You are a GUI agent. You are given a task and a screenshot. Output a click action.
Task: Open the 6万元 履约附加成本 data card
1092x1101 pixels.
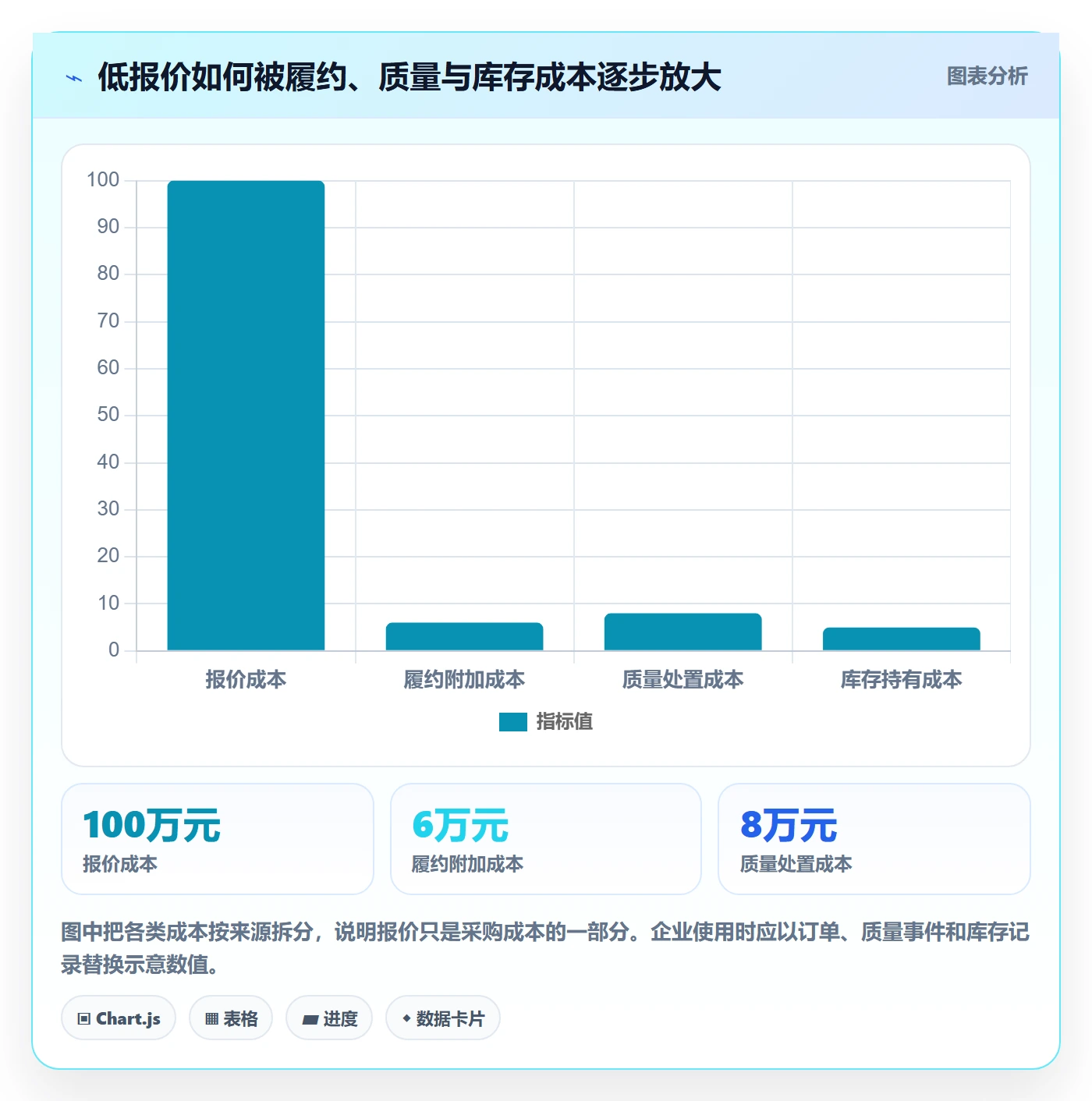pos(546,839)
